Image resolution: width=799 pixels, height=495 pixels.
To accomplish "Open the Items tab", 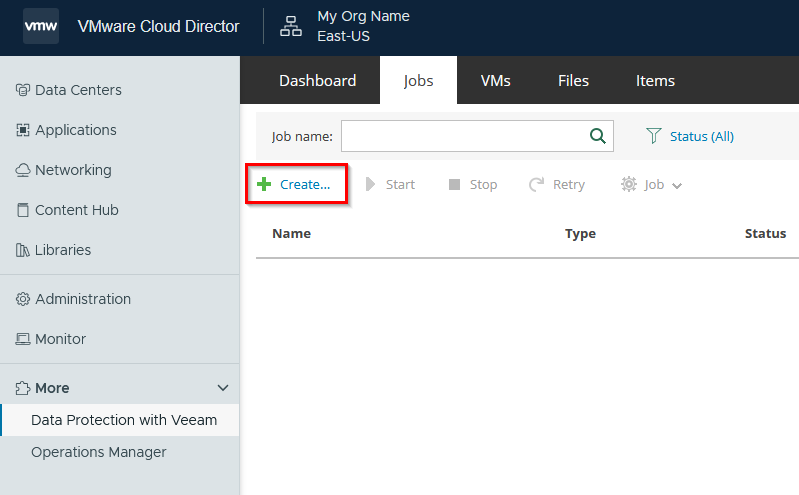I will coord(655,81).
